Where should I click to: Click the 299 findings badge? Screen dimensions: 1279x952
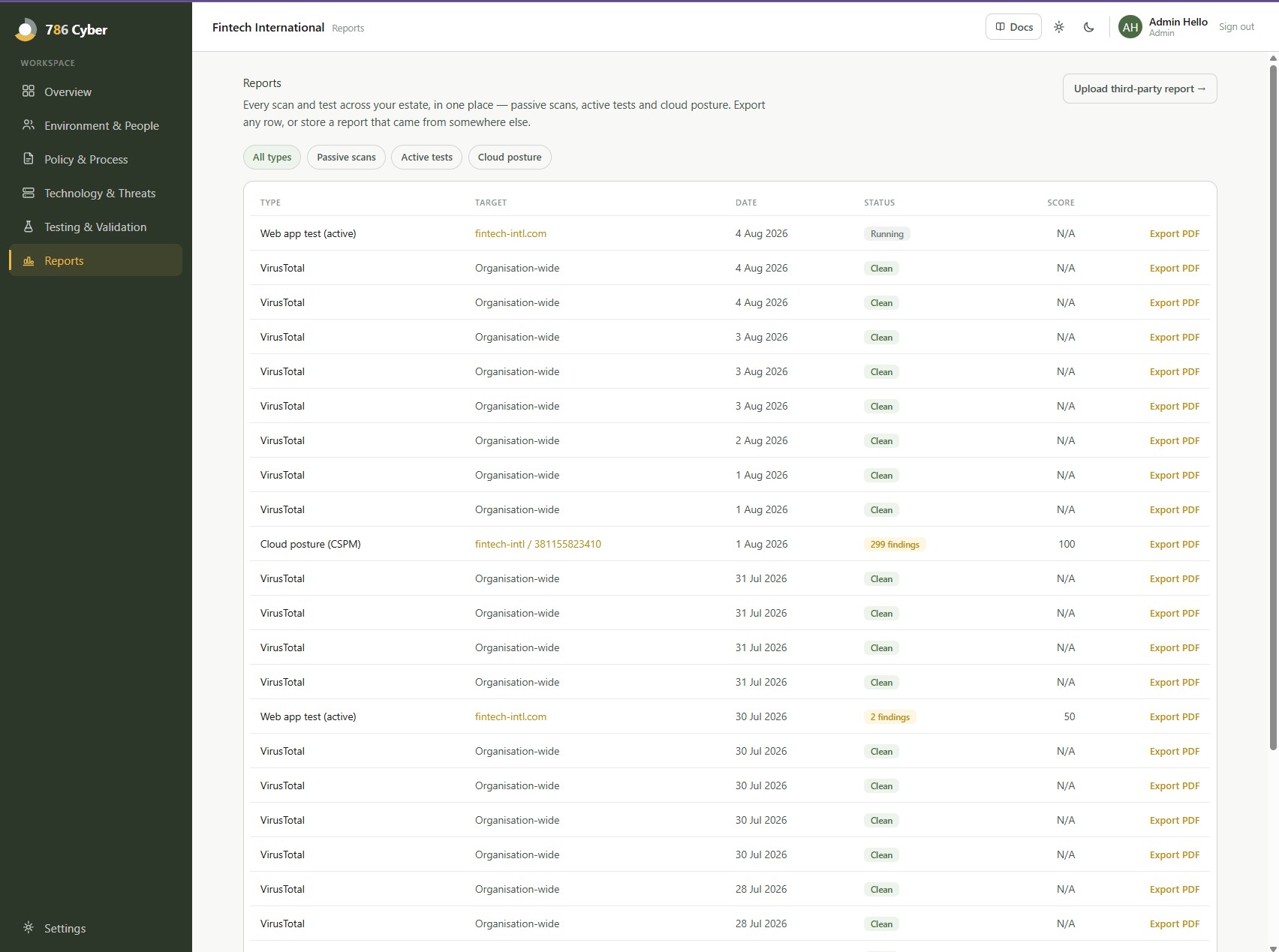point(895,545)
